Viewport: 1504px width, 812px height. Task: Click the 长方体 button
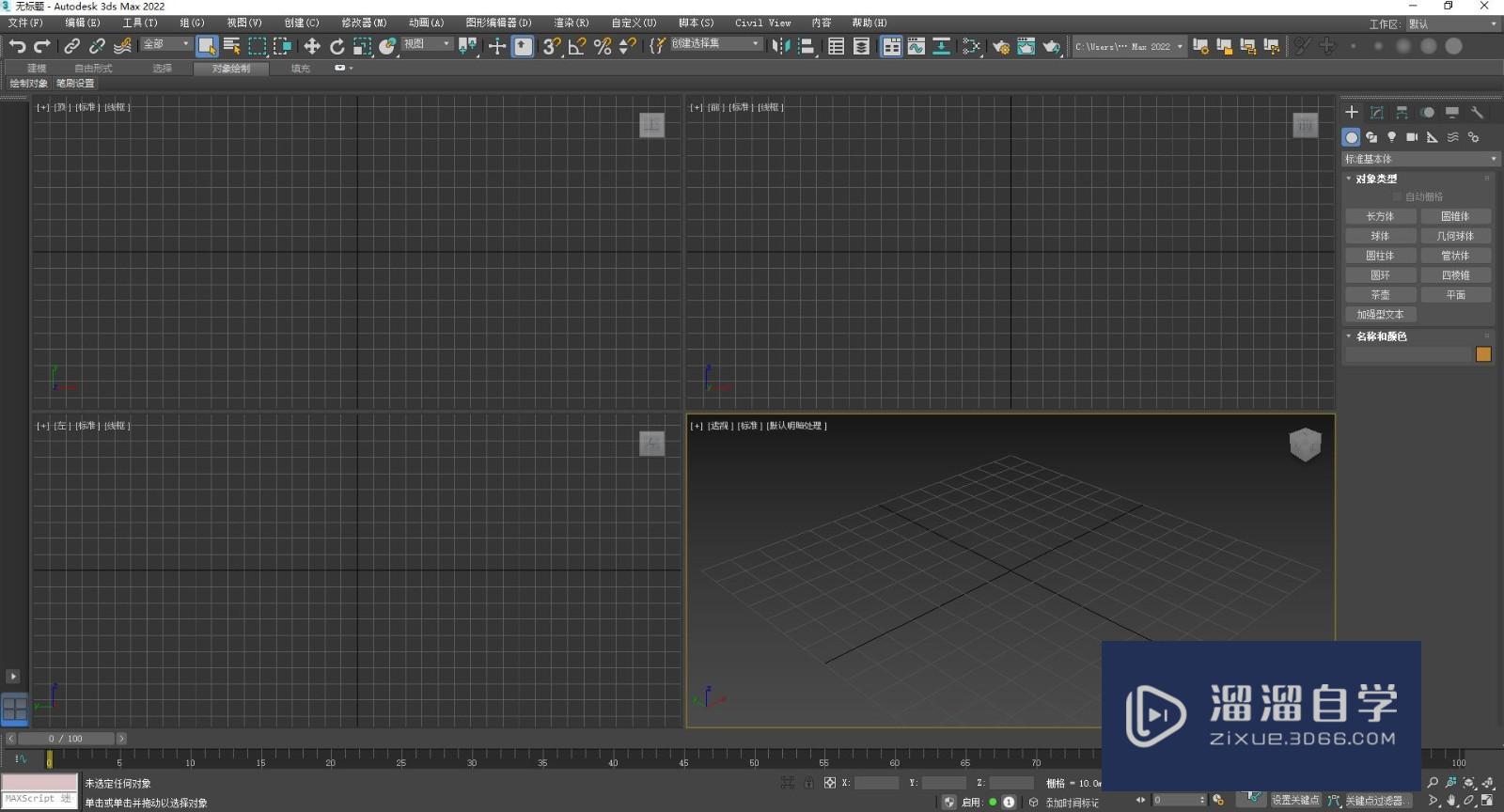point(1380,216)
